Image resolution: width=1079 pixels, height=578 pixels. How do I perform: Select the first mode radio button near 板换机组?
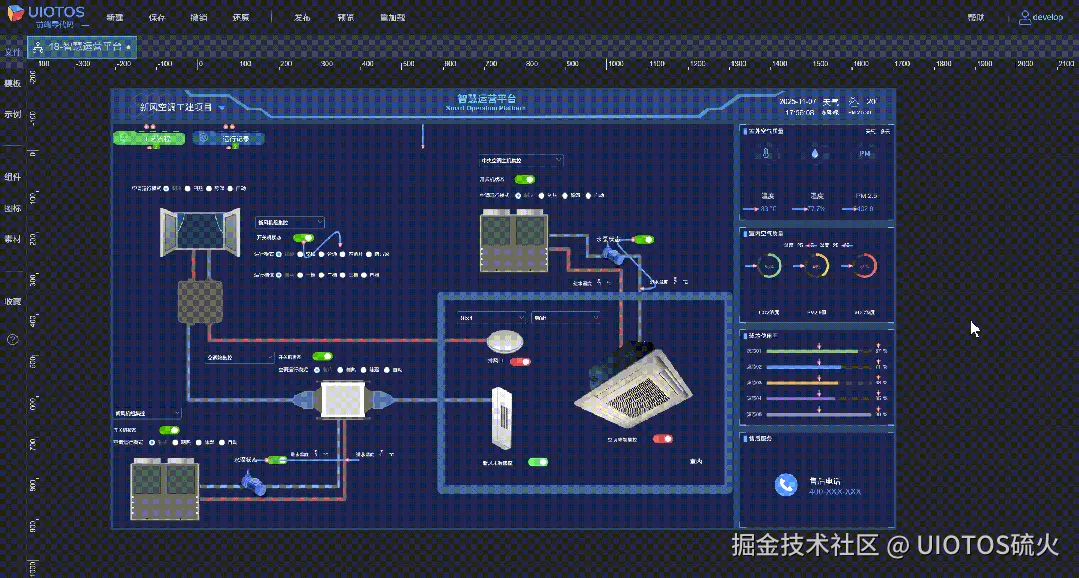278,253
